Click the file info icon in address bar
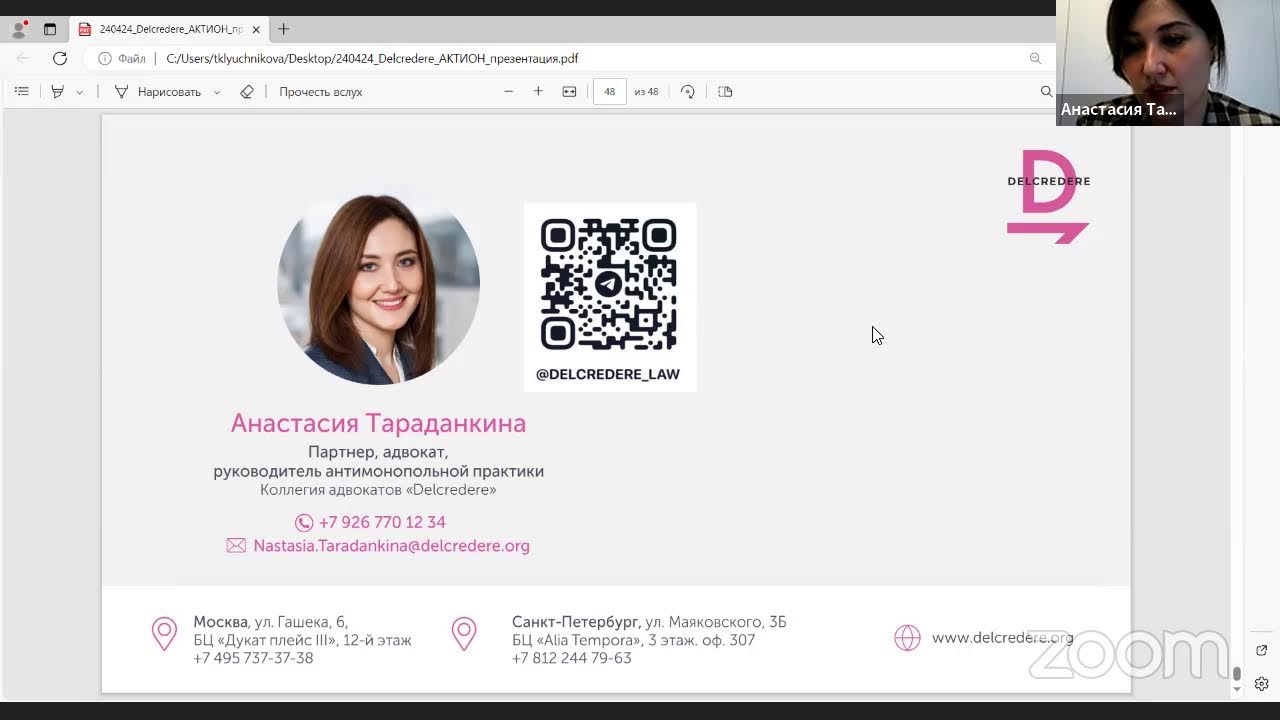This screenshot has width=1280, height=720. pyautogui.click(x=104, y=58)
